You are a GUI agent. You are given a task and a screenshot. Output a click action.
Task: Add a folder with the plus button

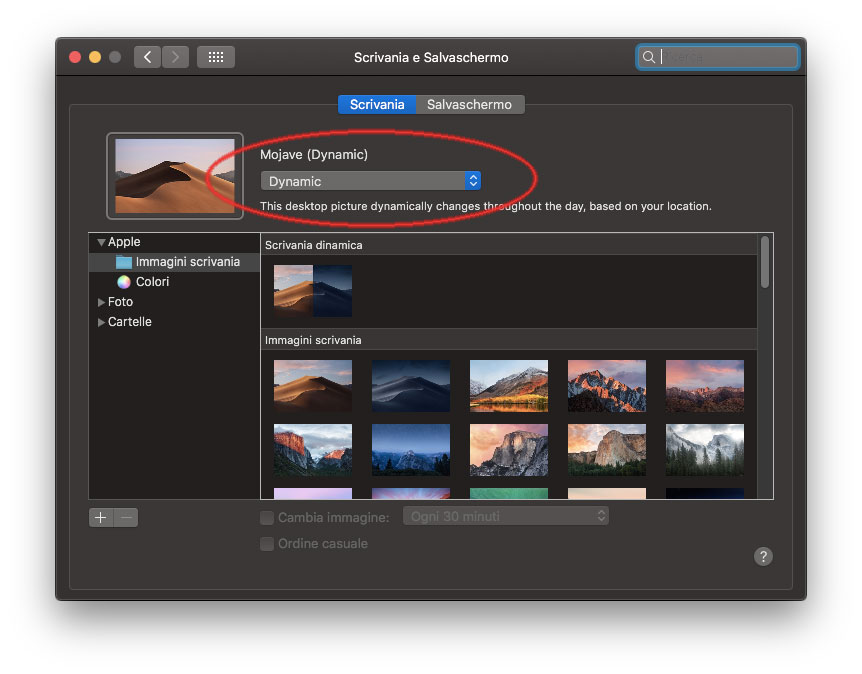(x=101, y=517)
